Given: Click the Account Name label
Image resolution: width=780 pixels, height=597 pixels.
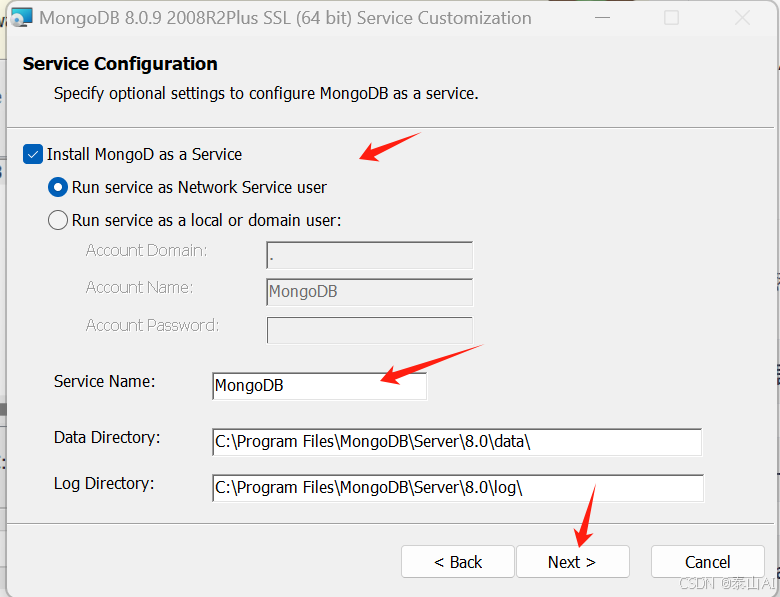Looking at the screenshot, I should pos(139,288).
